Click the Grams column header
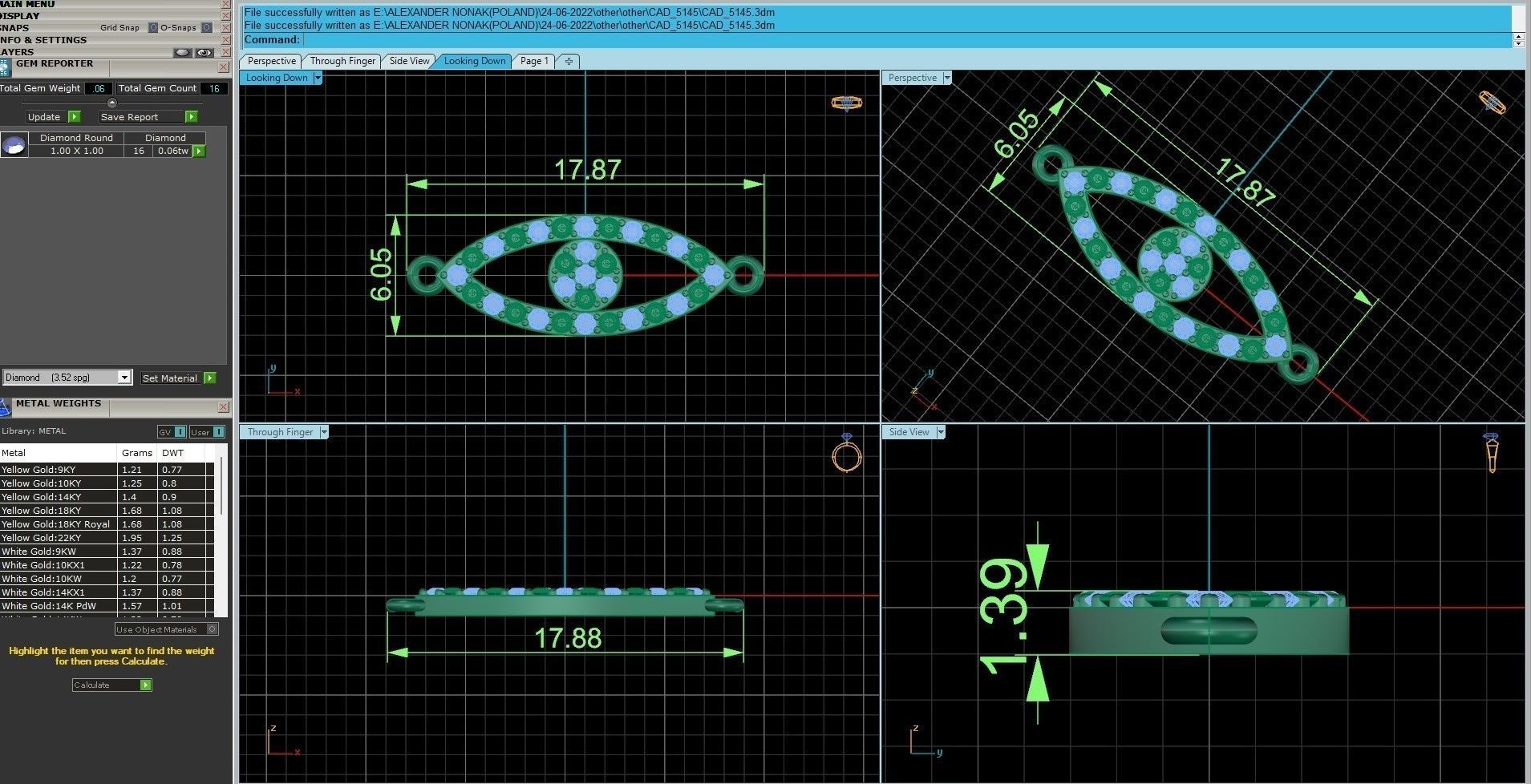Viewport: 1531px width, 784px height. coord(137,453)
